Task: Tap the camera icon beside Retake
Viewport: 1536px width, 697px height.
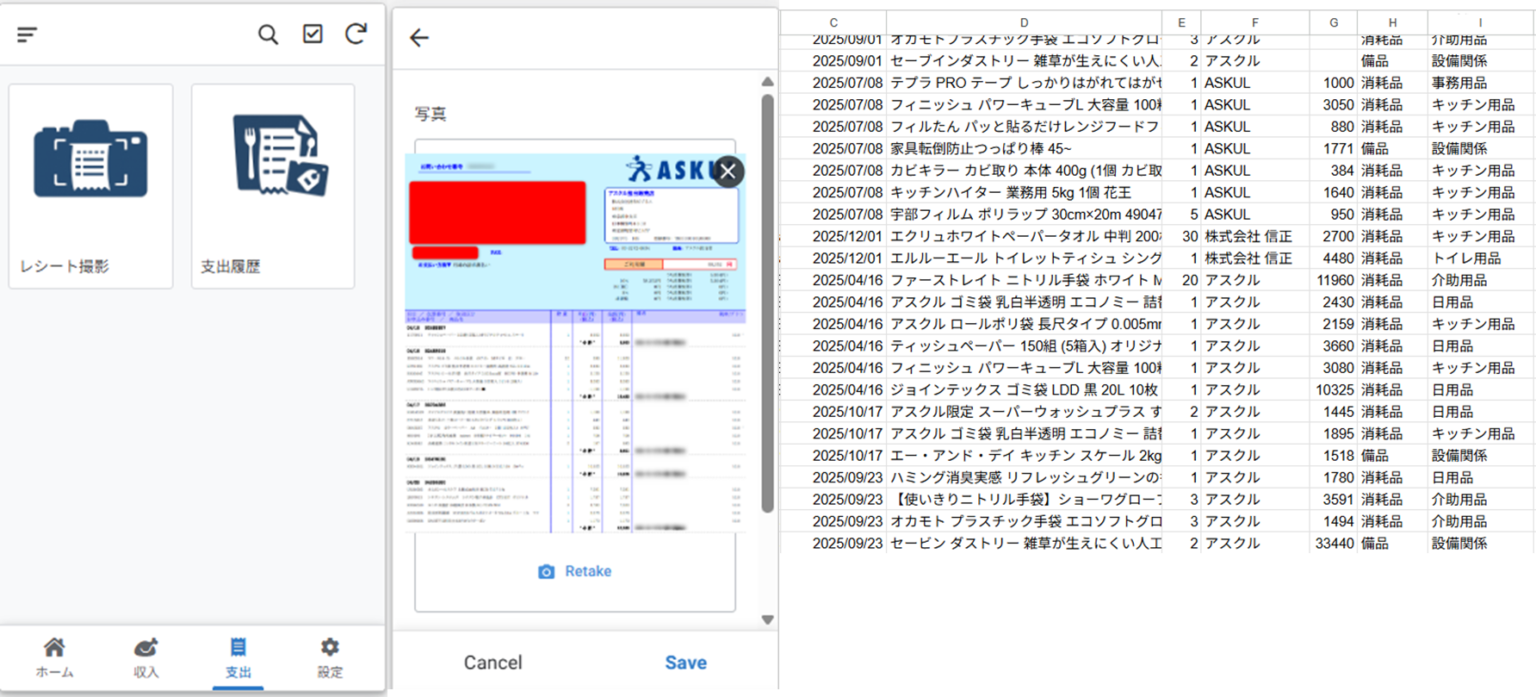Action: coord(546,571)
